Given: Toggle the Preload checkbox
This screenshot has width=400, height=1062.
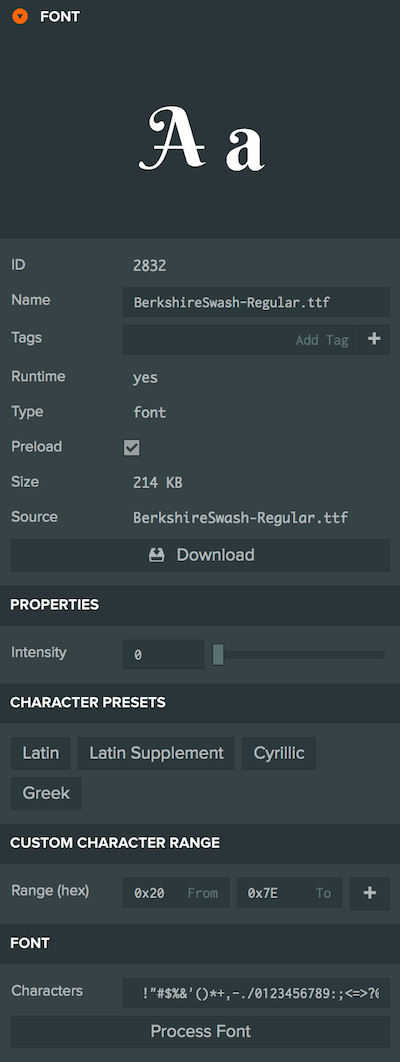Looking at the screenshot, I should pos(132,448).
